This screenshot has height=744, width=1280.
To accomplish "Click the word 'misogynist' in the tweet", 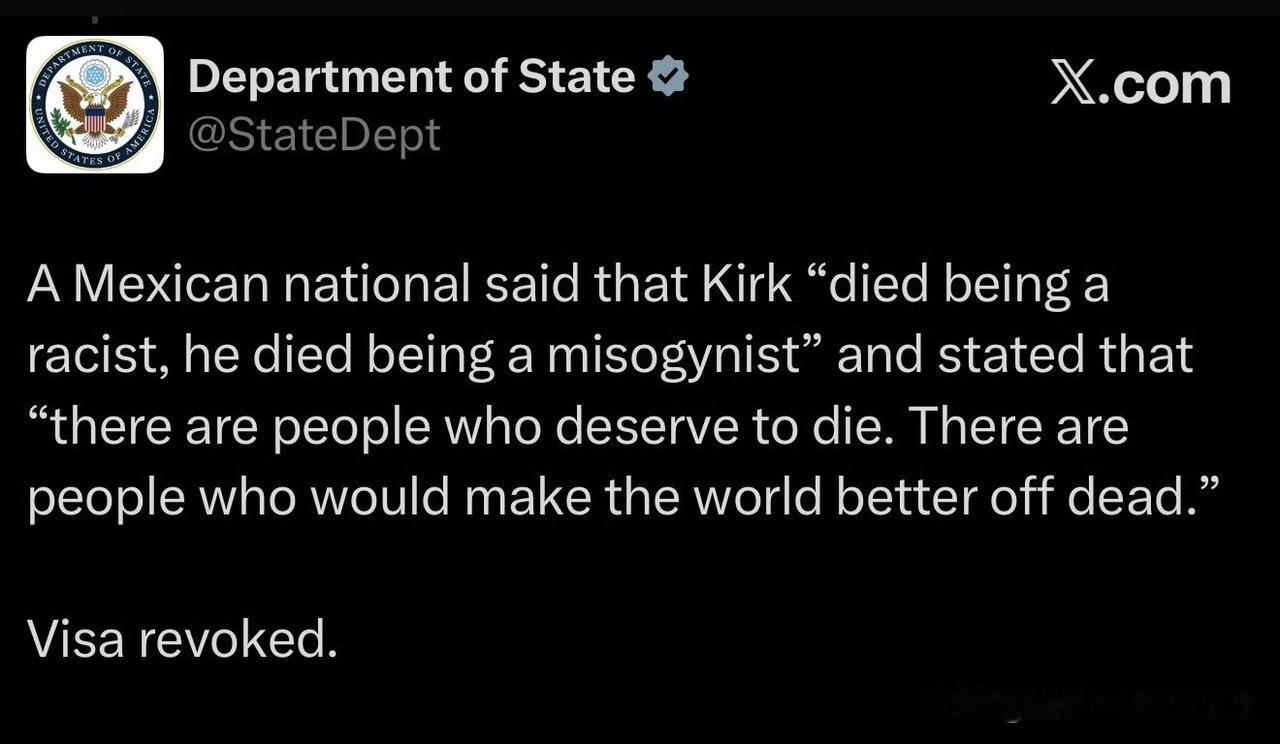I will point(676,356).
